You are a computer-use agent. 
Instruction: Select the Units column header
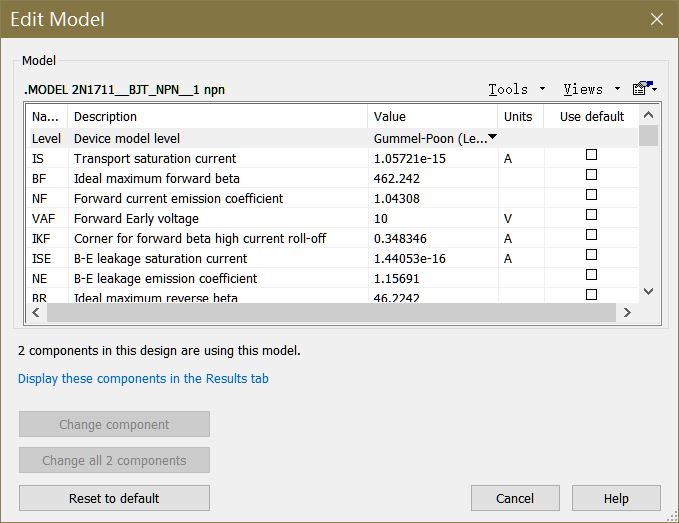tap(521, 116)
